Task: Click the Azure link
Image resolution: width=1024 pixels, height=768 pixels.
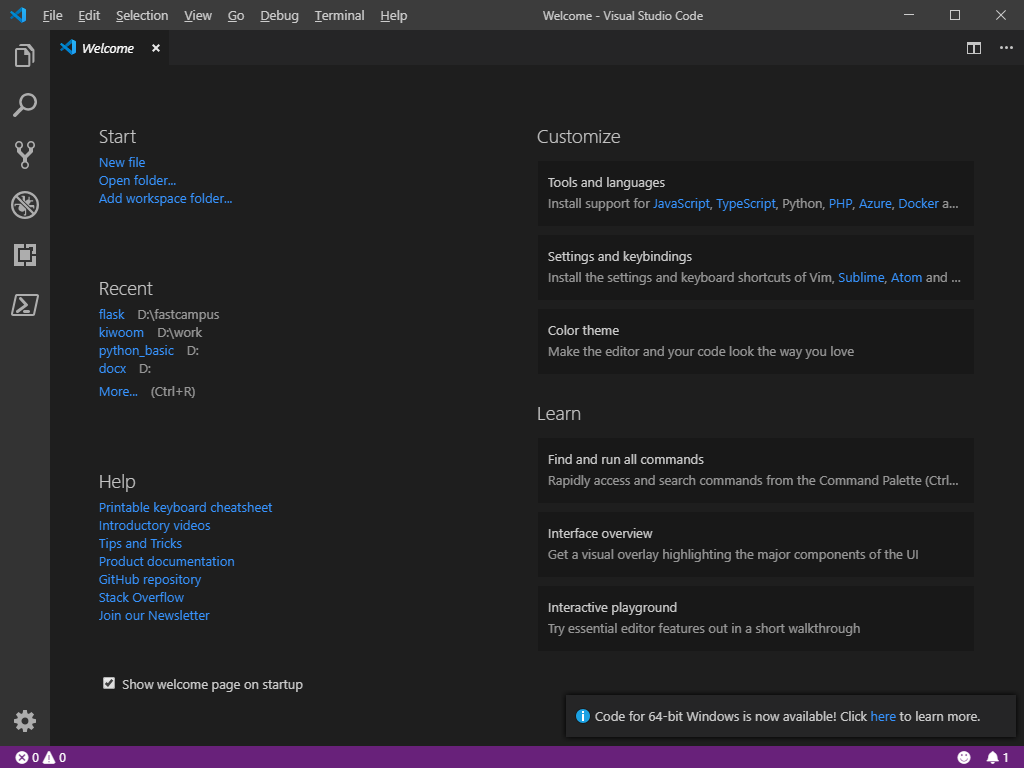Action: click(875, 204)
